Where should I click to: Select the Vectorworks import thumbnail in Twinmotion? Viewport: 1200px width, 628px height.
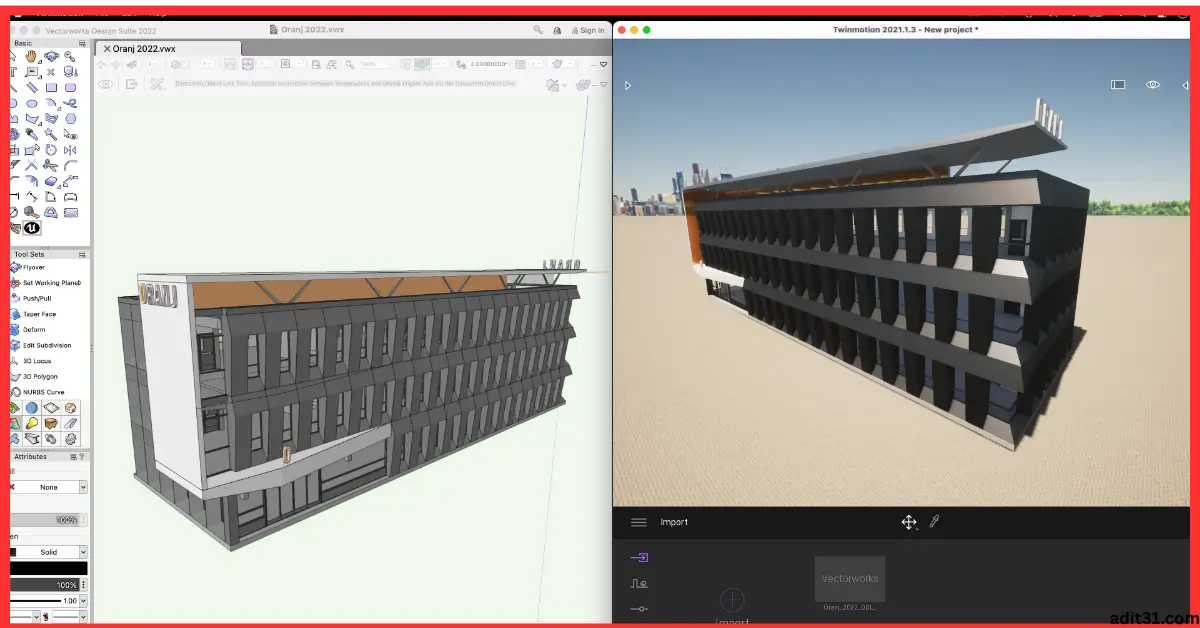[x=849, y=579]
